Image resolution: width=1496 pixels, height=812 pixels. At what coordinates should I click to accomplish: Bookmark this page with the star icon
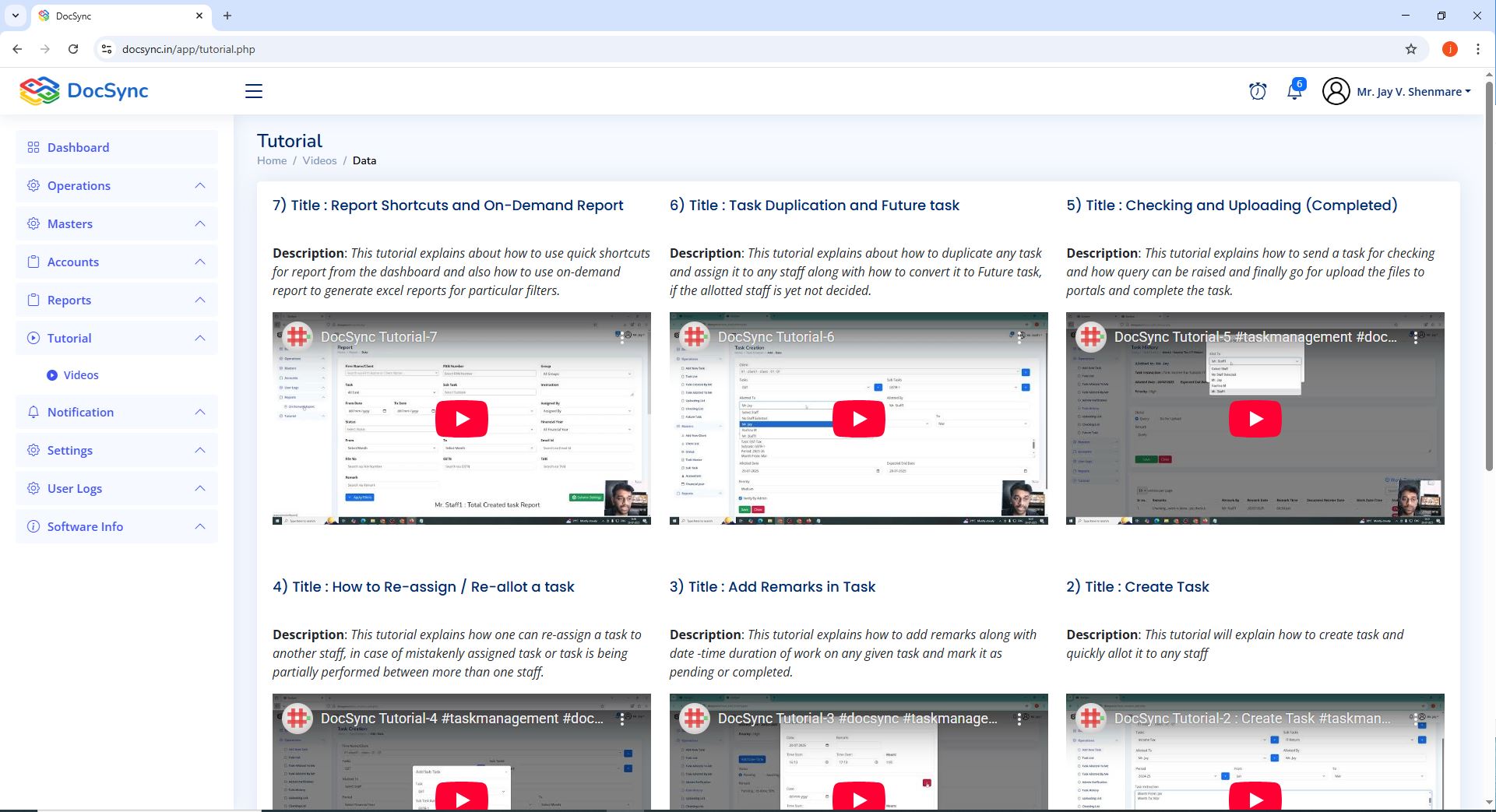coord(1410,49)
